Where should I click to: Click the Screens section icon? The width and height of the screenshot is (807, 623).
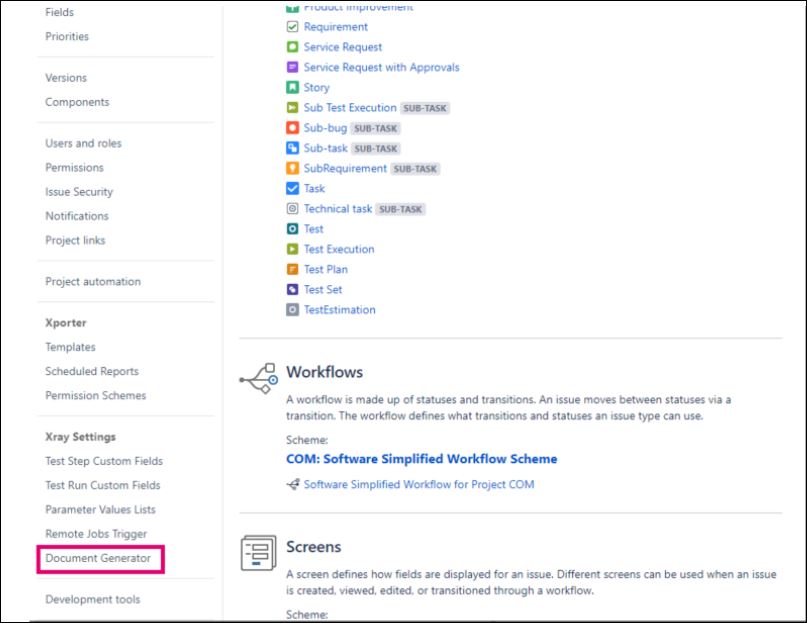click(x=258, y=555)
